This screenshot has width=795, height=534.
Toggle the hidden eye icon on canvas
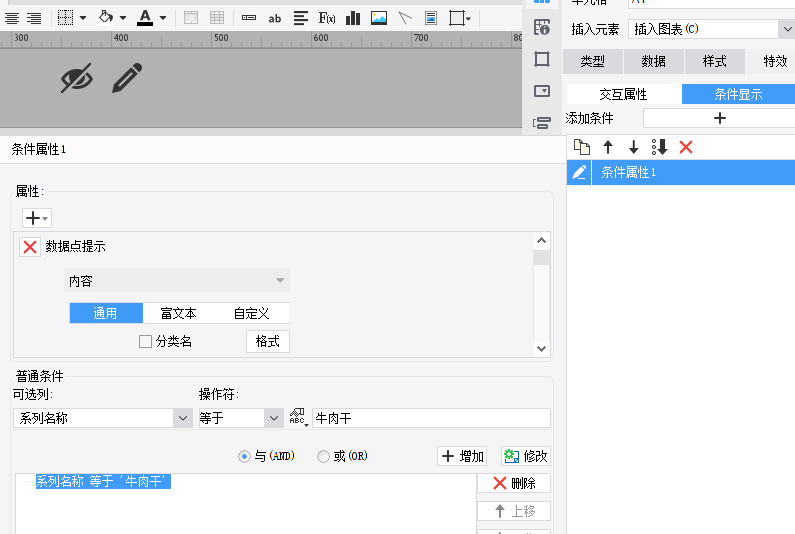pos(77,78)
